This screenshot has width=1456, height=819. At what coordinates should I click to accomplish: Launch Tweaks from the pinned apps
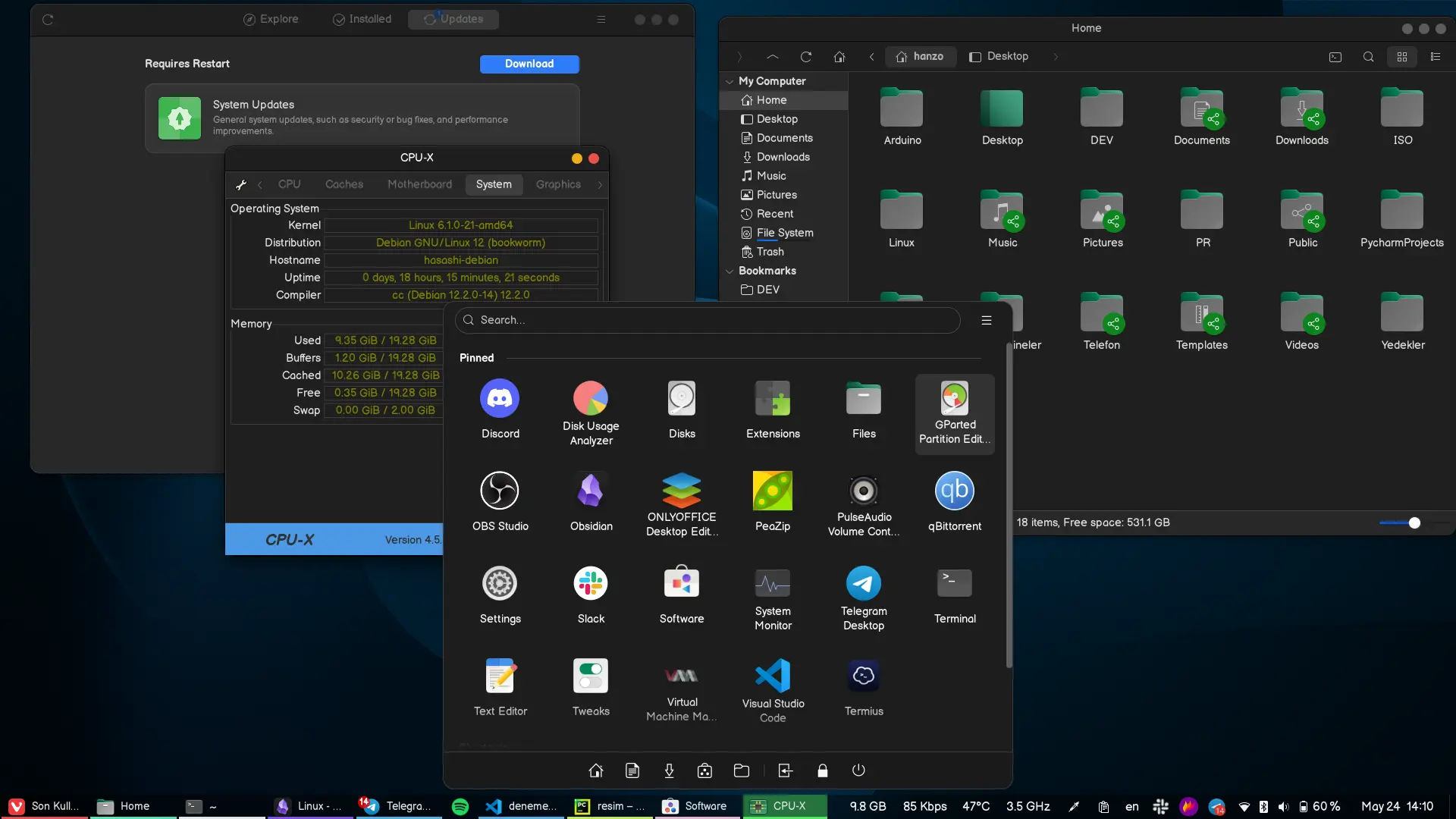point(591,687)
